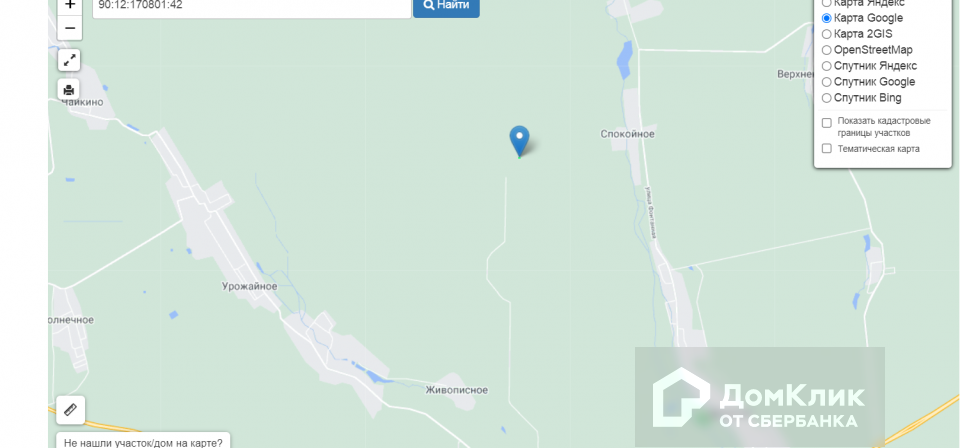Screen dimensions: 960x448
Task: Click the Урожайное village label
Action: (249, 286)
